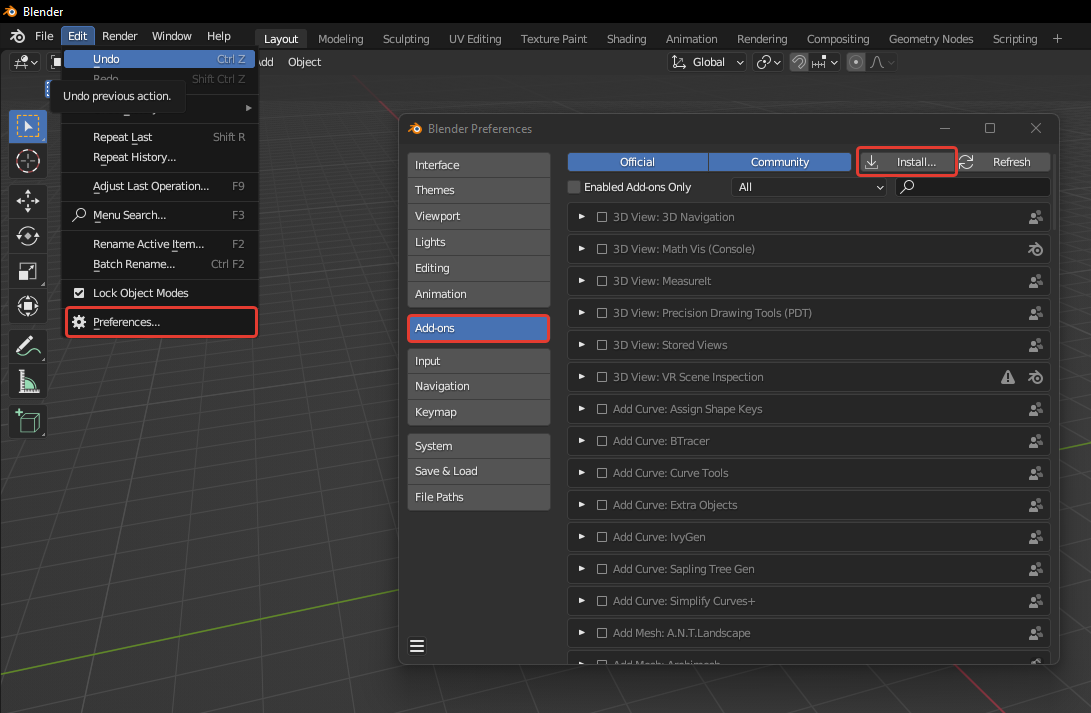Toggle the snapping magnet icon
This screenshot has width=1091, height=713.
[799, 62]
